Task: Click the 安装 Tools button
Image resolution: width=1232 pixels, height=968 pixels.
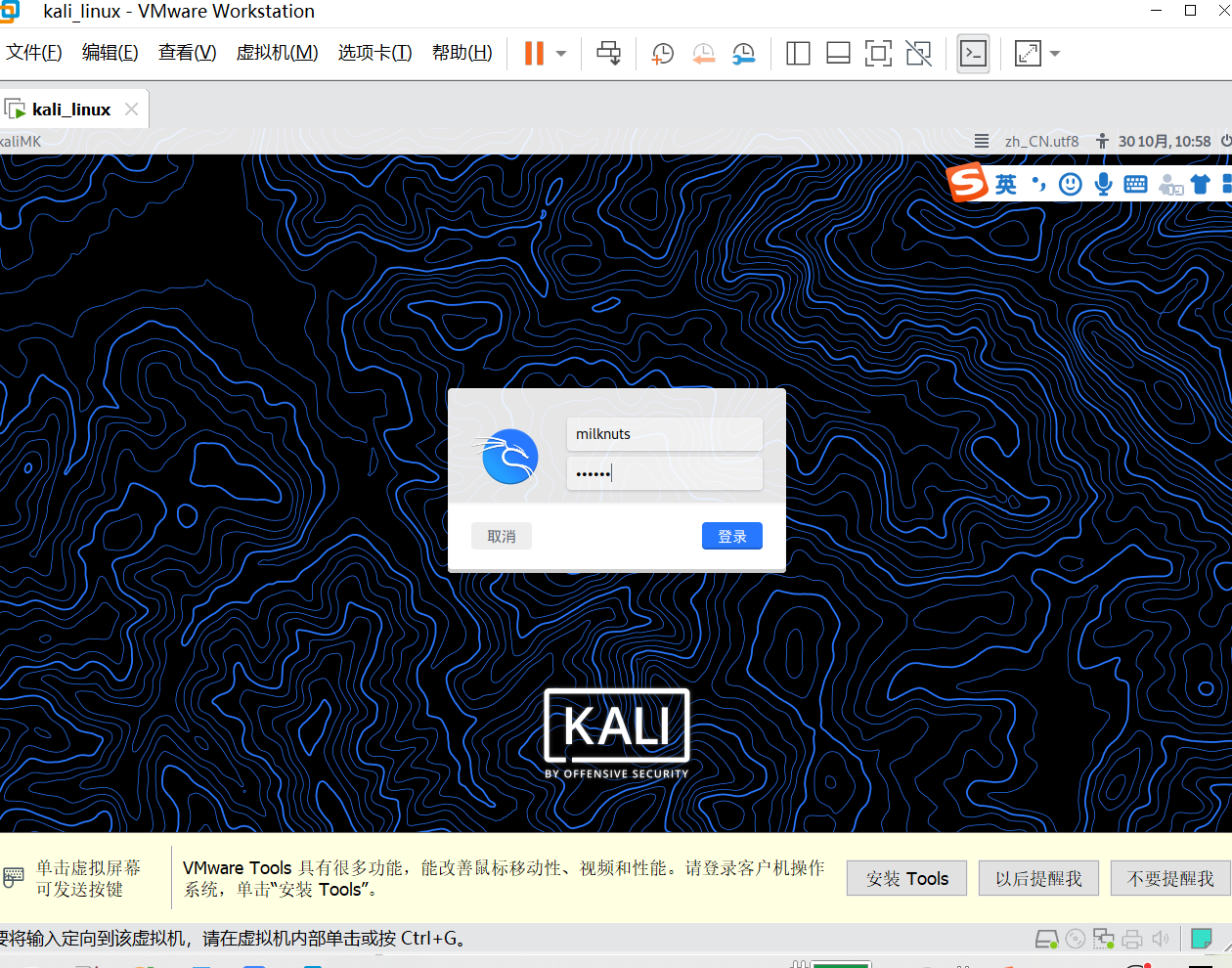Action: (906, 878)
